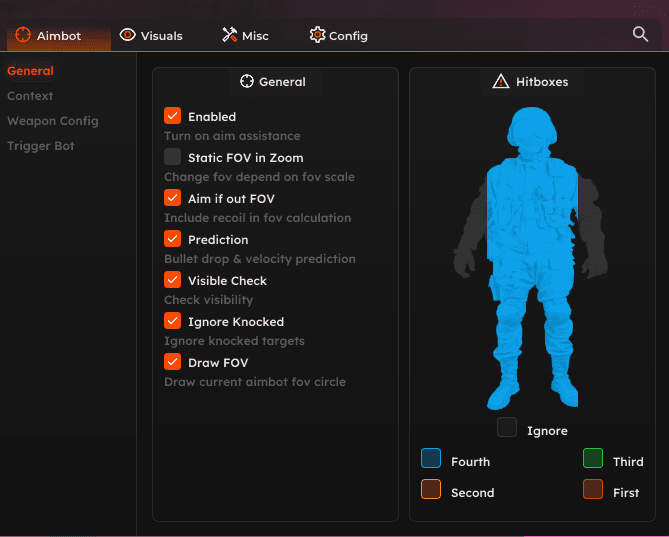Open the Trigger Bot sidebar section
The width and height of the screenshot is (669, 537).
(41, 146)
